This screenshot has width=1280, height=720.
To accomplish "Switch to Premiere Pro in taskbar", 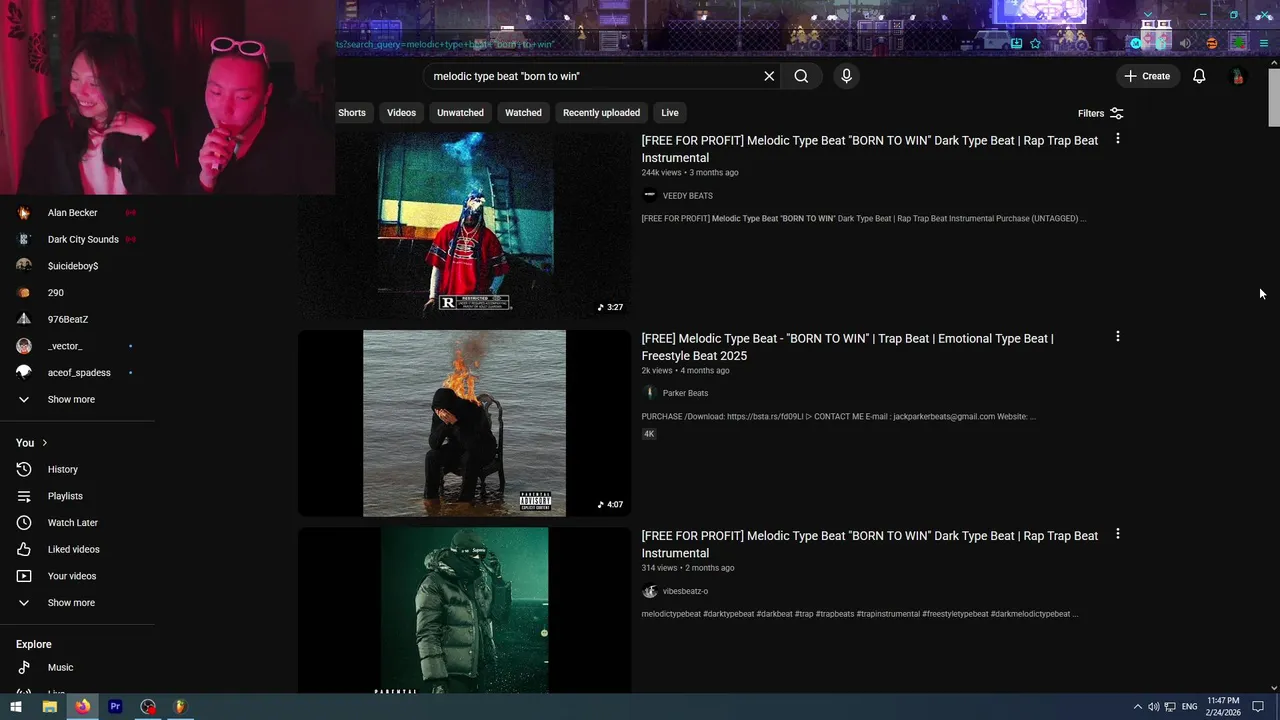I will point(115,706).
